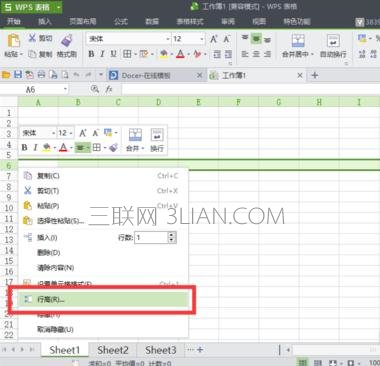The height and width of the screenshot is (366, 380).
Task: Click the decrease font A- in mini toolbar
Action: coord(96,133)
